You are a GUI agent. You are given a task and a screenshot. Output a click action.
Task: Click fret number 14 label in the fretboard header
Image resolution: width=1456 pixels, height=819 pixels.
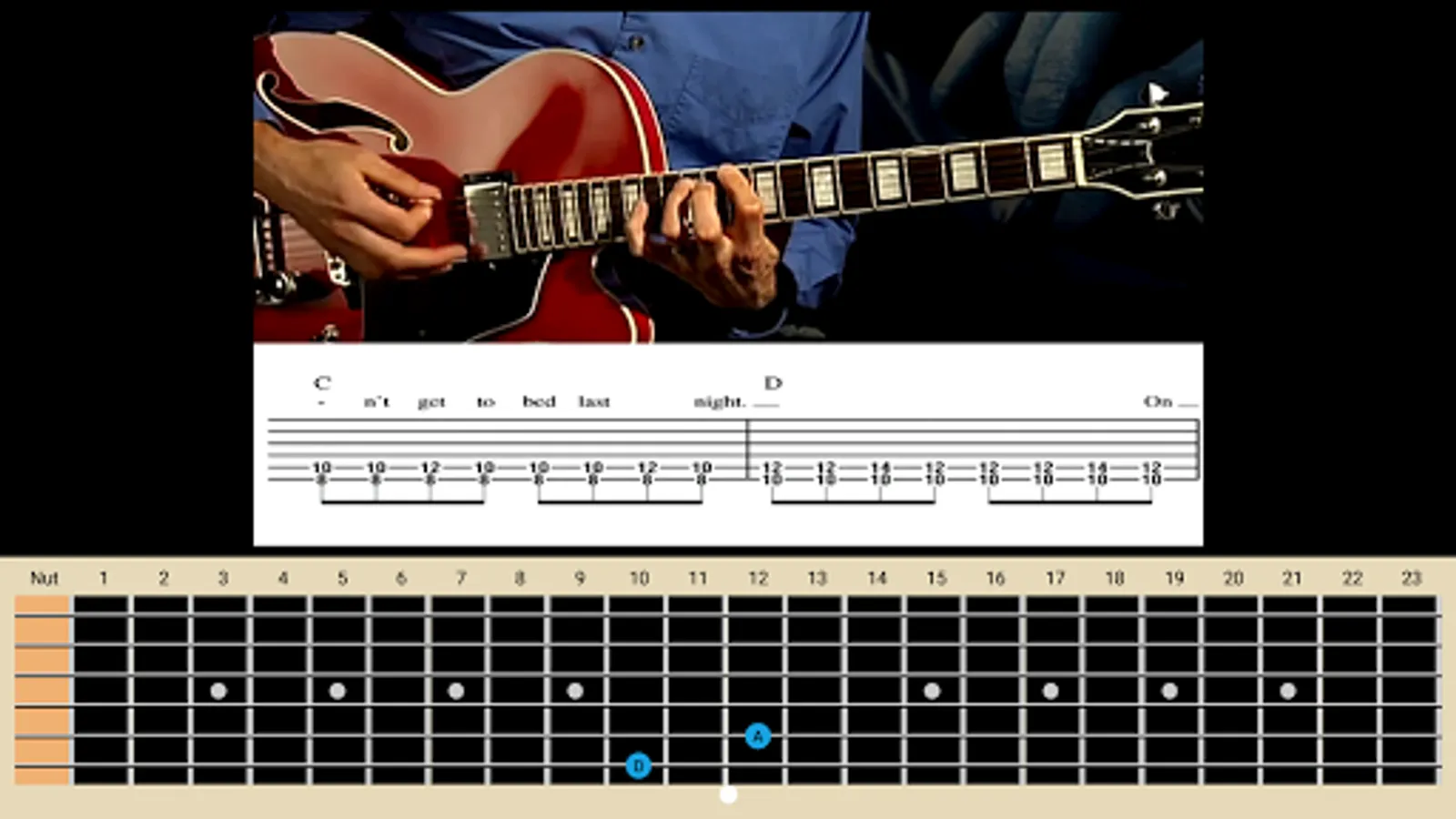[877, 578]
